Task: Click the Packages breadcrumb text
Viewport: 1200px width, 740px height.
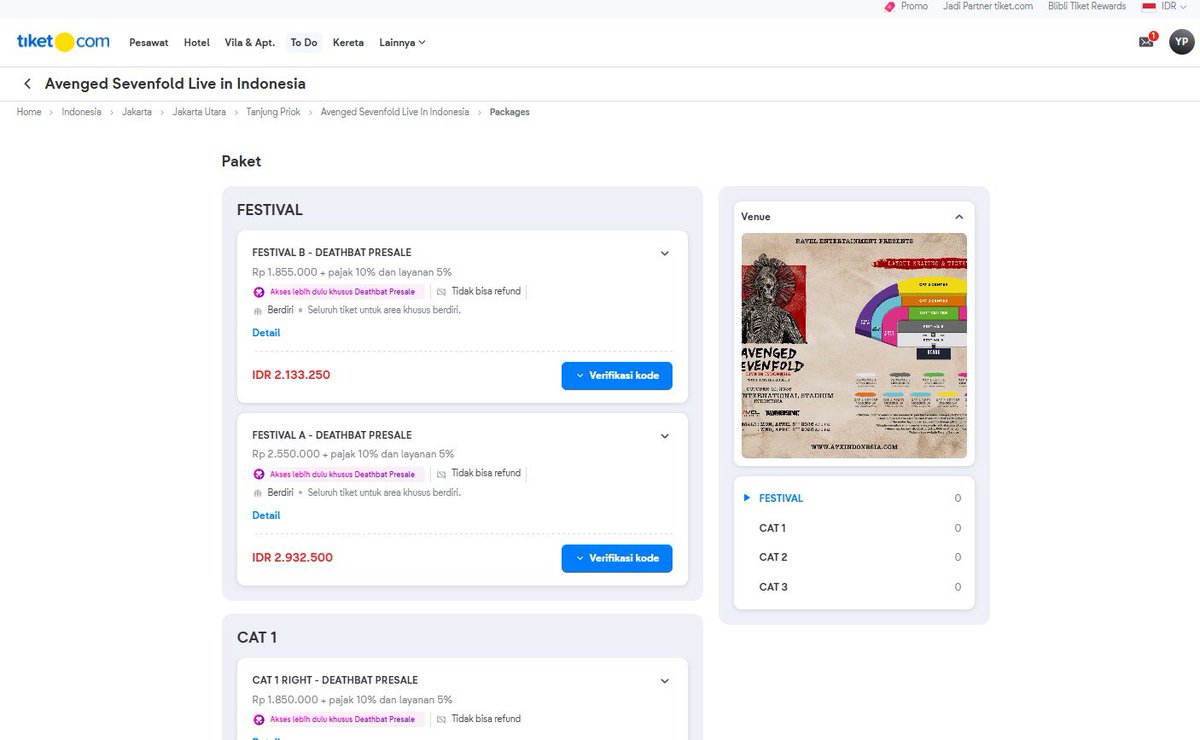Action: (x=510, y=112)
